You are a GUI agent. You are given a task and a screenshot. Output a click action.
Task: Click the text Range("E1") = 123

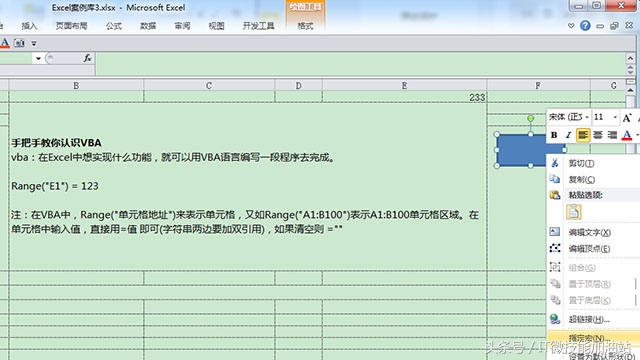(55, 186)
